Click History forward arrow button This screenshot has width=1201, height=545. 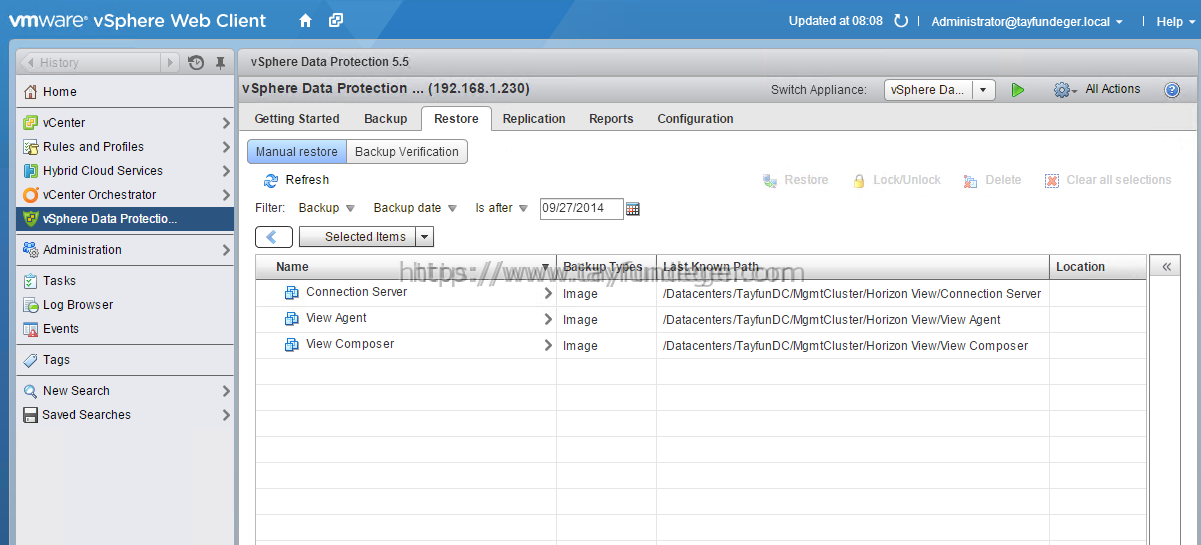tap(170, 62)
